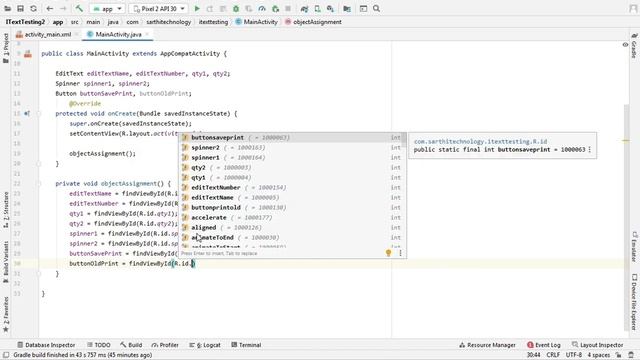Select editTextNumber in the completion list
This screenshot has width=640, height=360.
[x=291, y=188]
